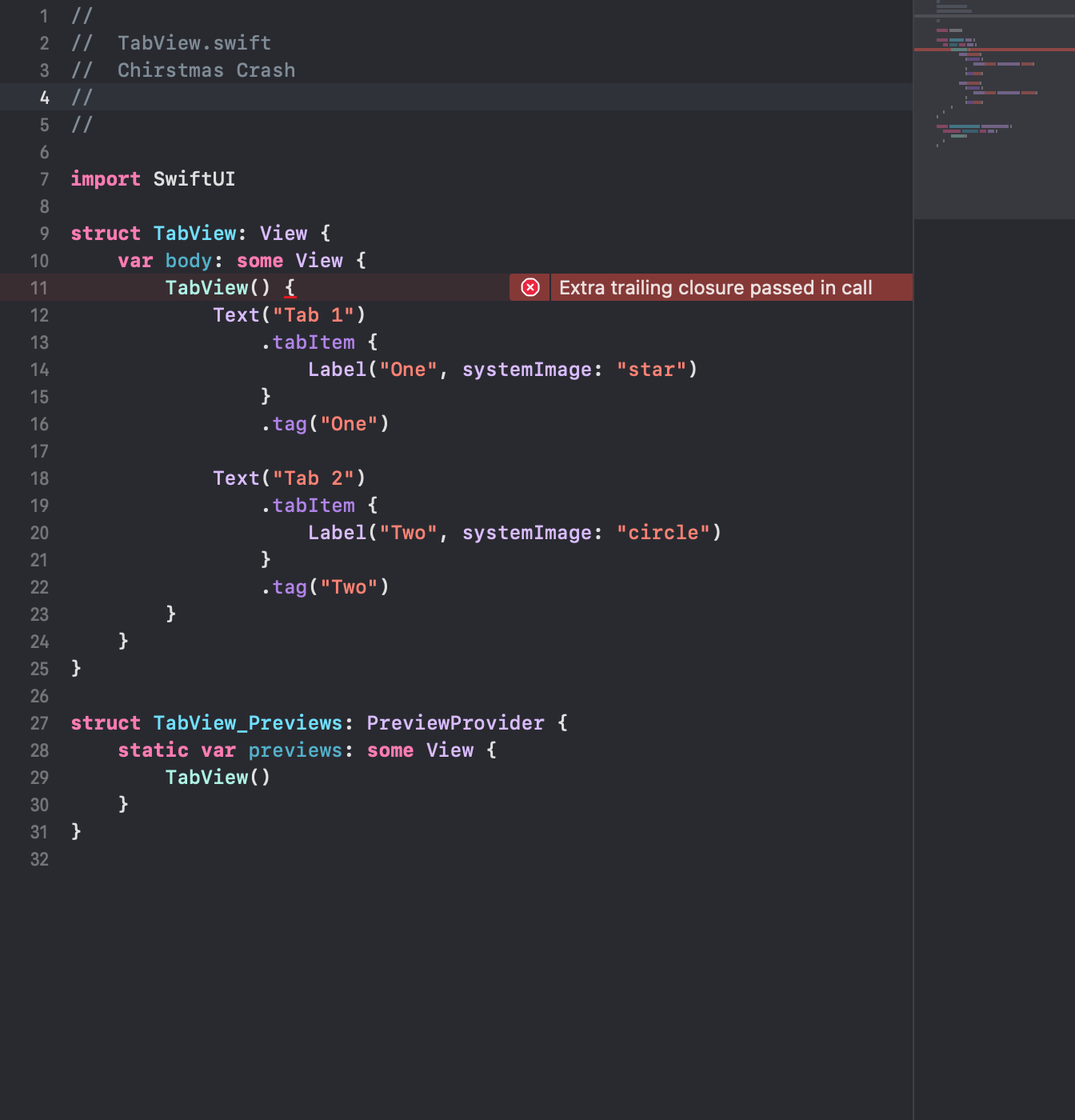
Task: Click the 'SwiftUI' module name
Action: coord(194,179)
